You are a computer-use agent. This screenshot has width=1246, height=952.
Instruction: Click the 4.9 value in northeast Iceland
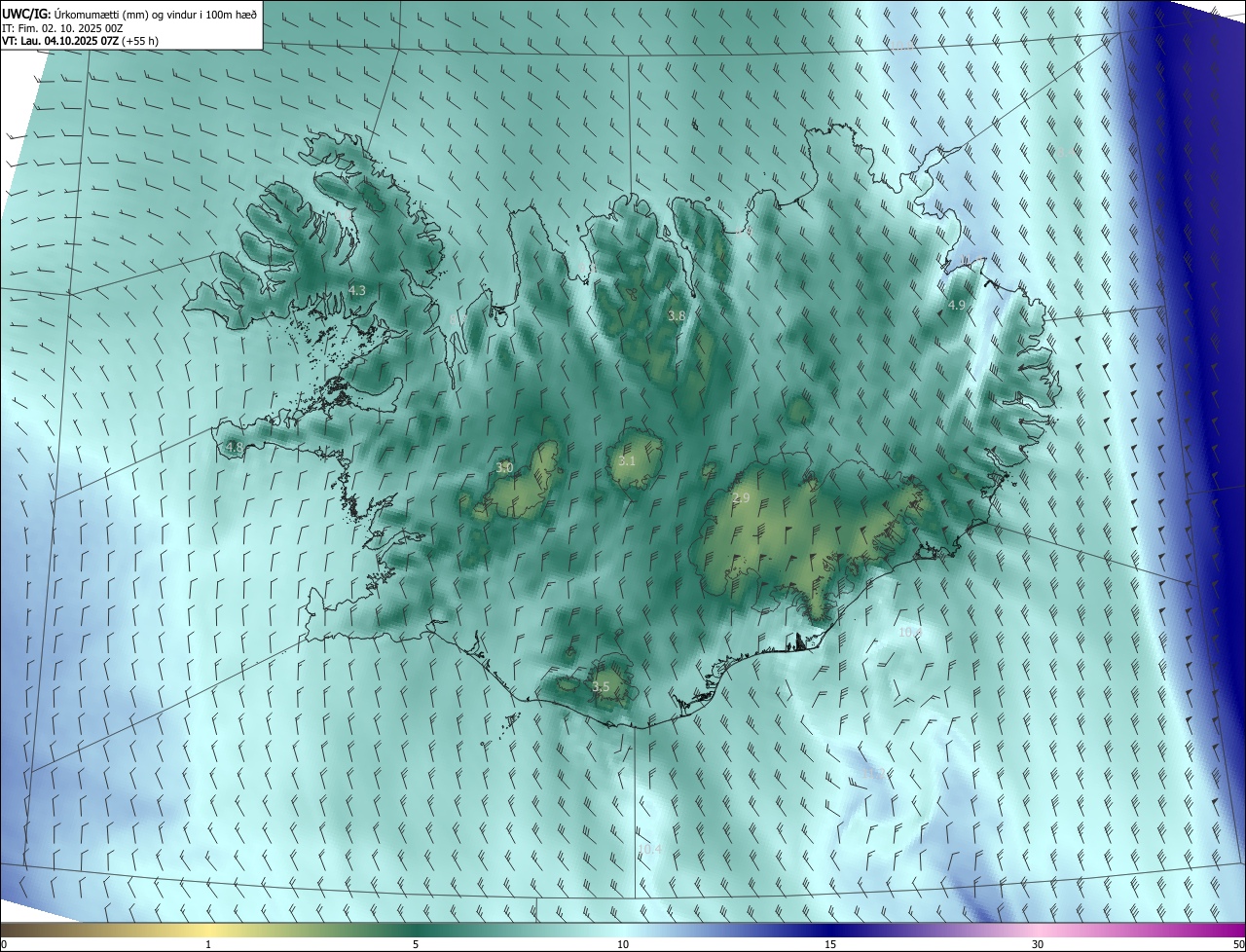pyautogui.click(x=956, y=306)
